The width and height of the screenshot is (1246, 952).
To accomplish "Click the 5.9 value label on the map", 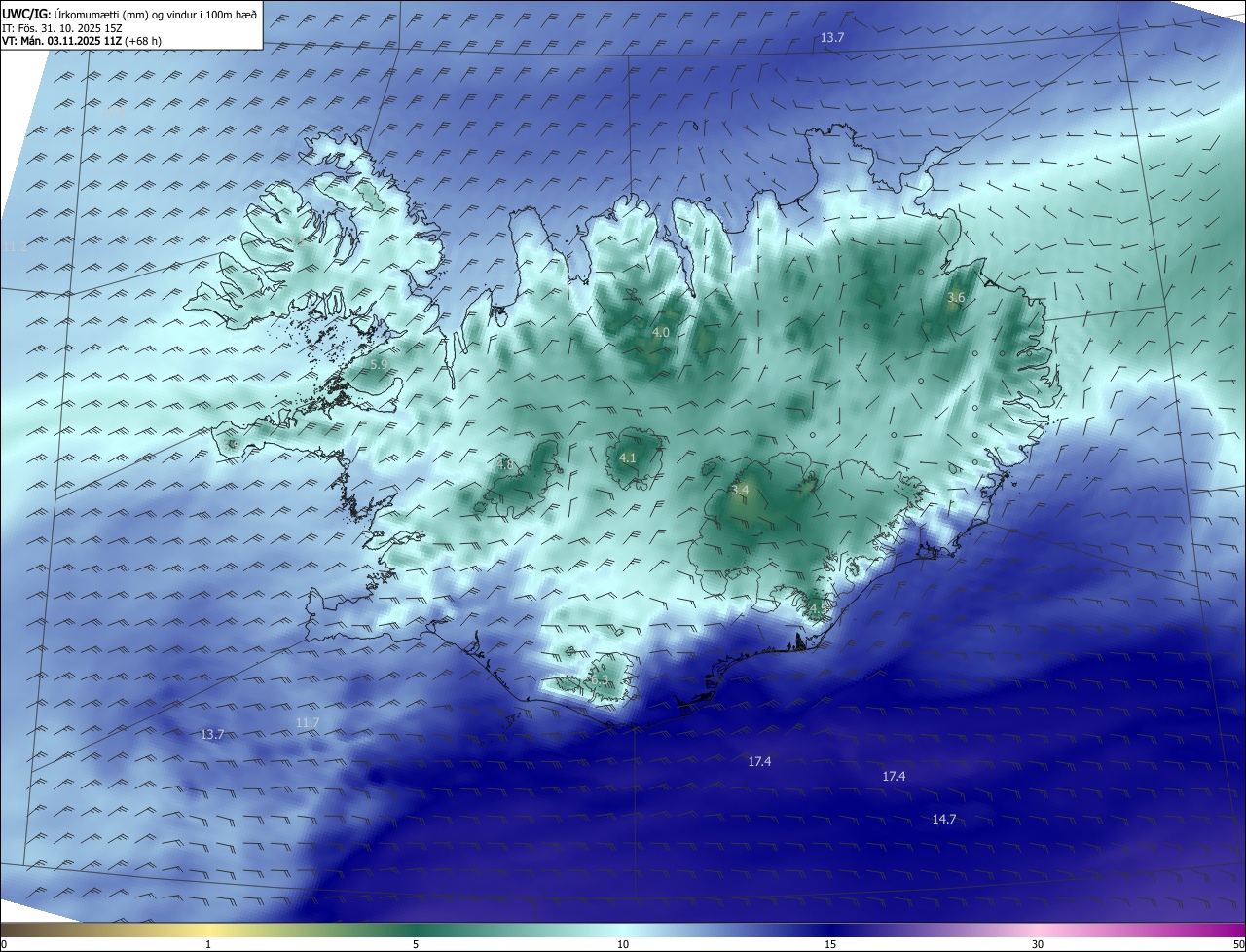I will (379, 364).
